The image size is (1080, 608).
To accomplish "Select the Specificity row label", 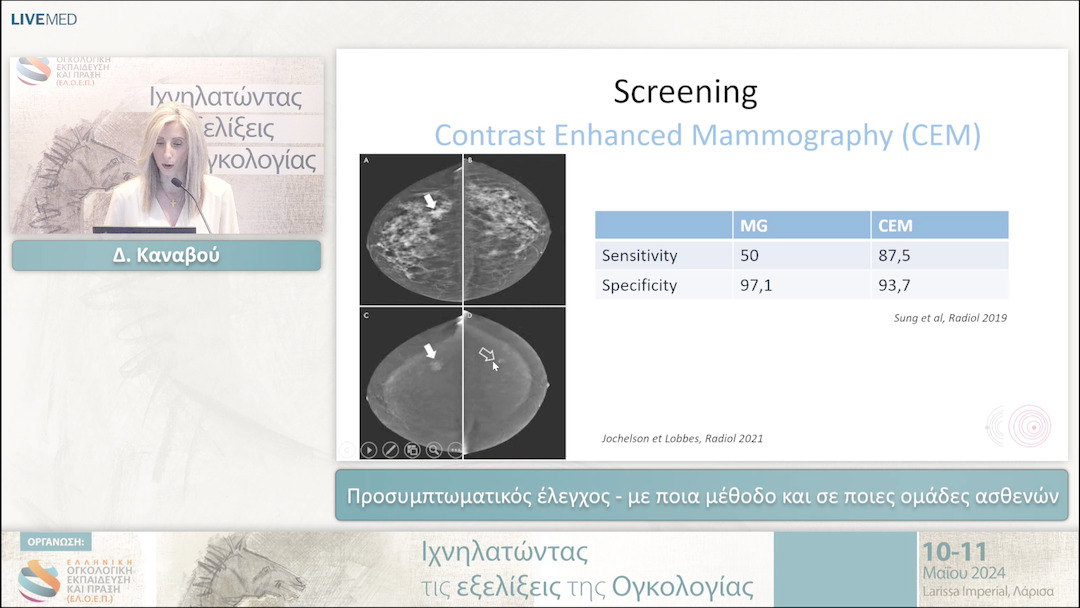I will click(x=639, y=285).
